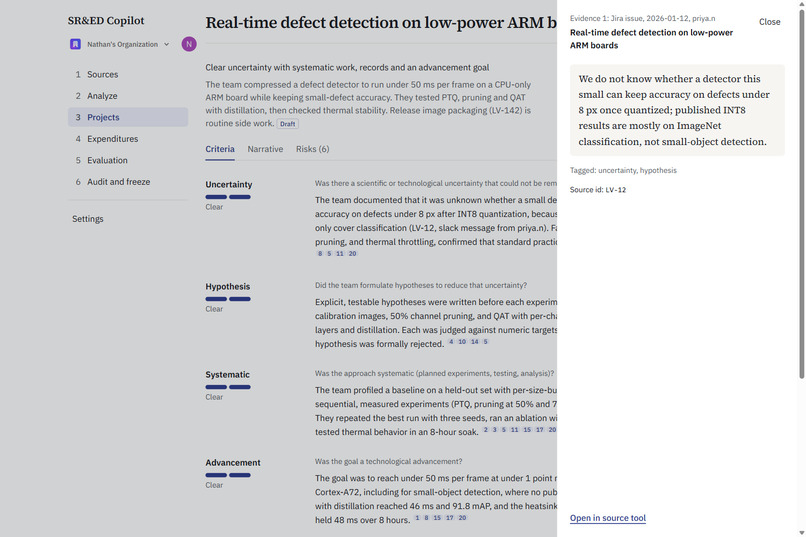This screenshot has height=537, width=806.
Task: Switch to Narrative tab
Action: (265, 149)
